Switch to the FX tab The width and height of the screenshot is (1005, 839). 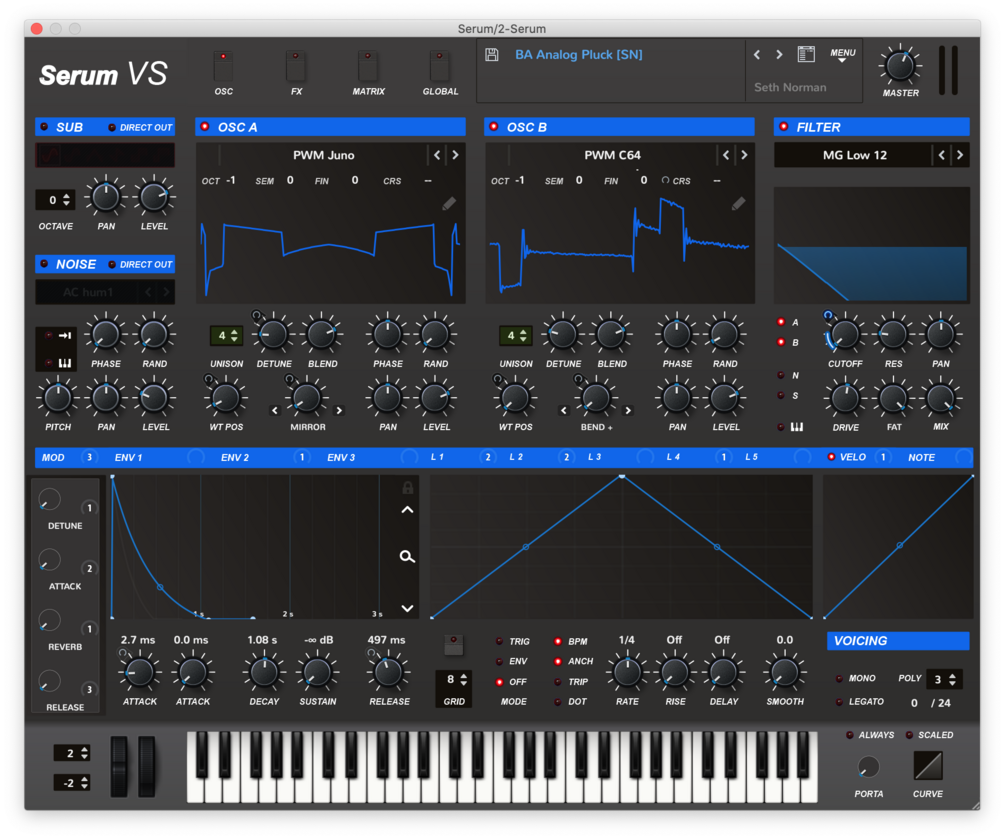coord(295,66)
